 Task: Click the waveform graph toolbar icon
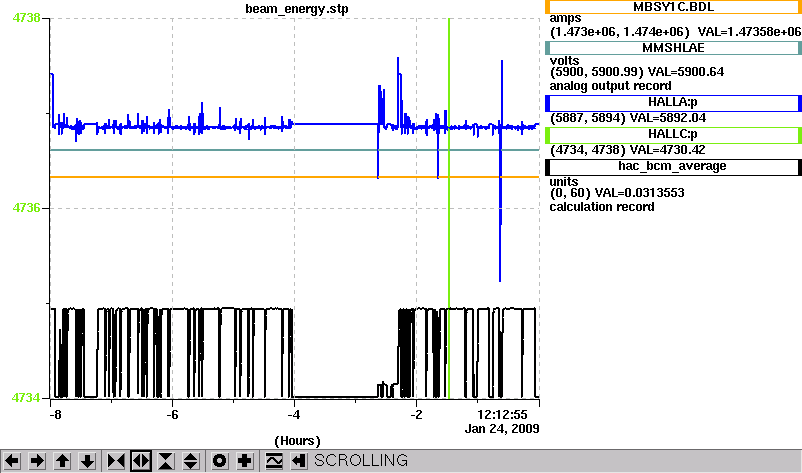pos(274,461)
